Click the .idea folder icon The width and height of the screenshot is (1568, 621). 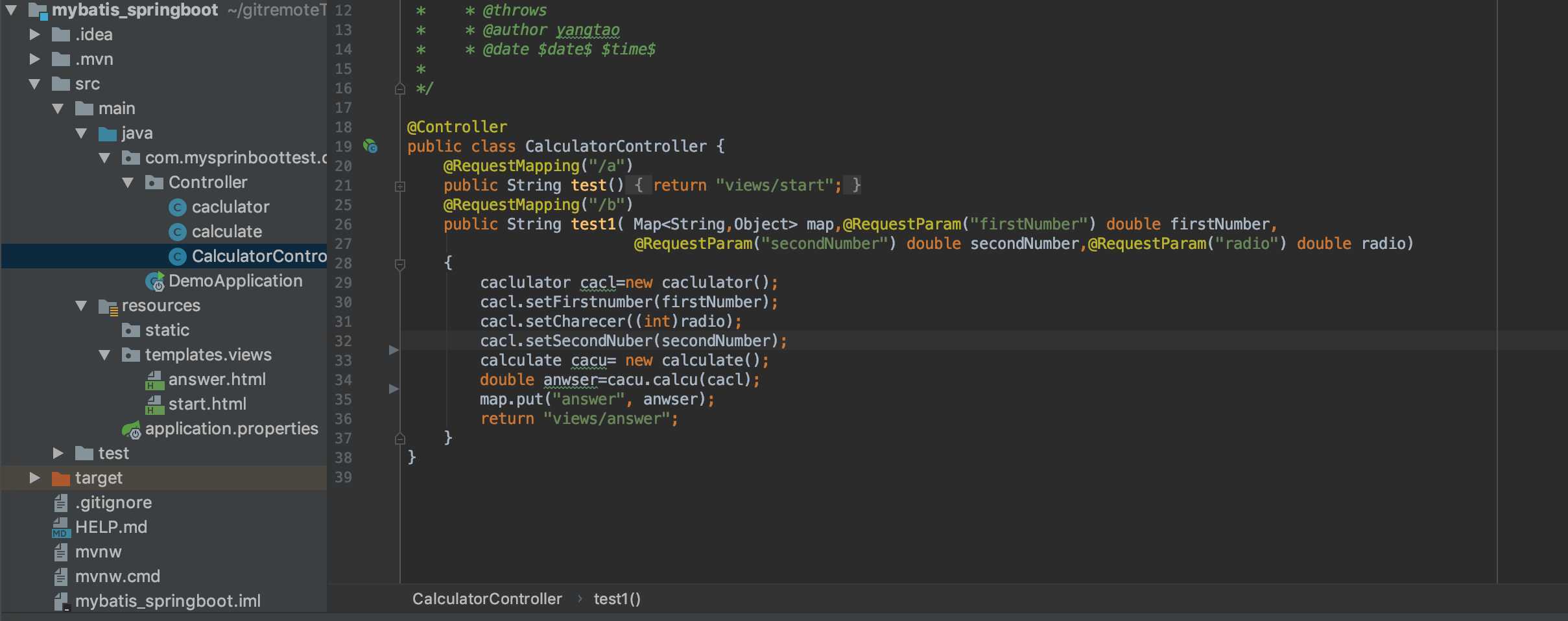61,35
